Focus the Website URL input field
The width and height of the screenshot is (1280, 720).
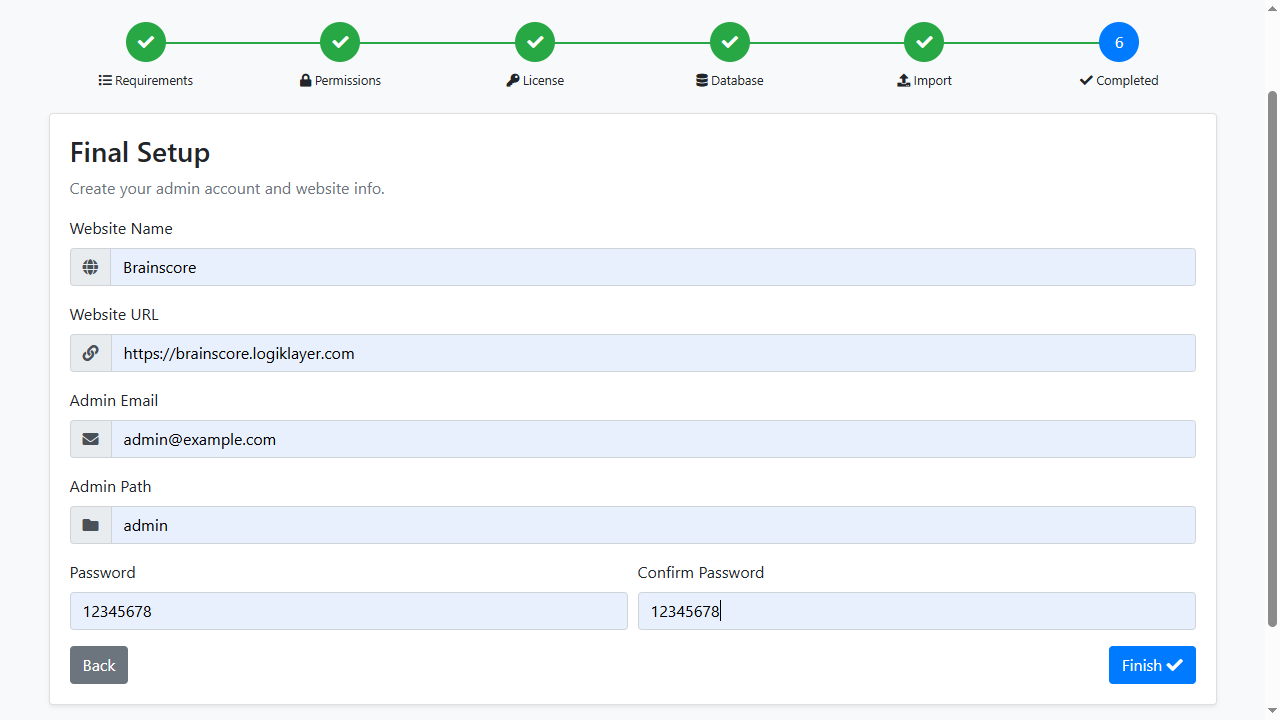point(653,353)
